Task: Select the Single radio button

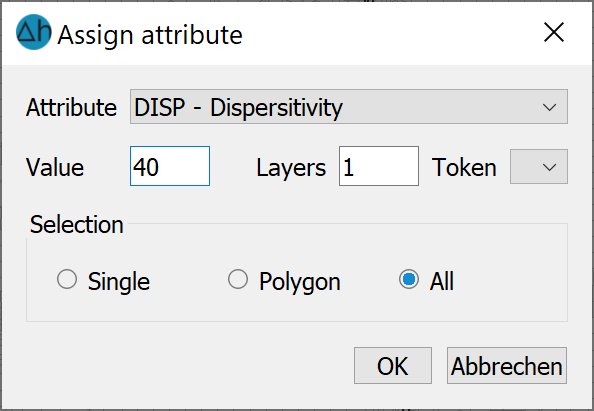Action: [67, 280]
